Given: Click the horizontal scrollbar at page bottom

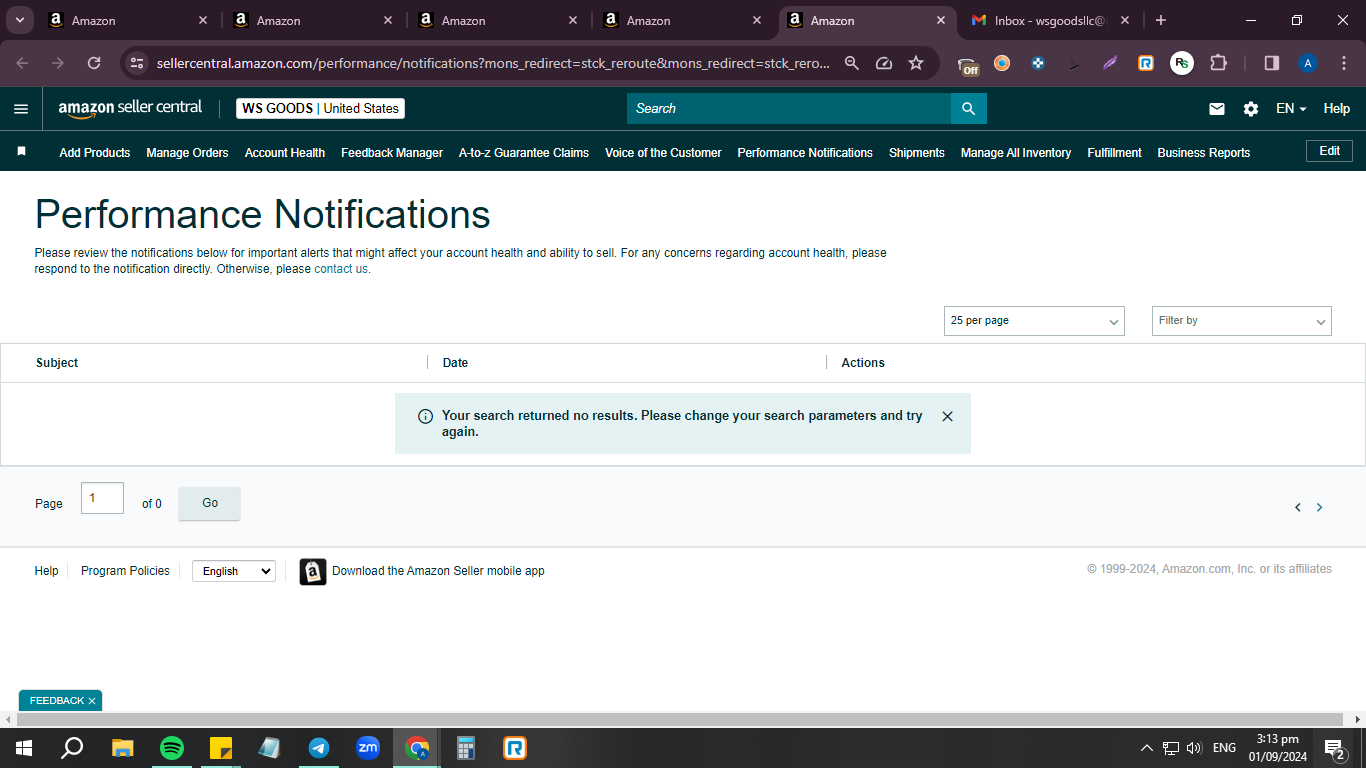Looking at the screenshot, I should [x=680, y=719].
